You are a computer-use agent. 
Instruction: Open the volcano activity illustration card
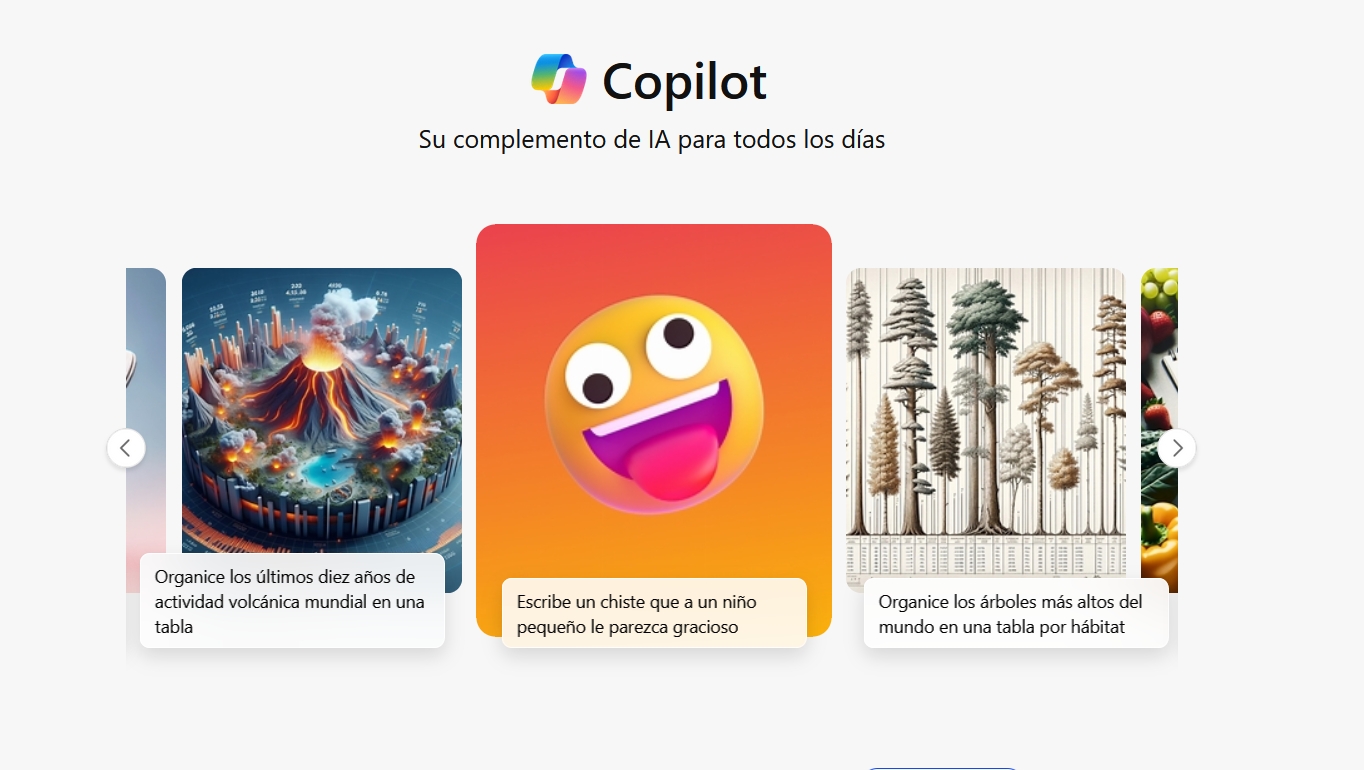point(322,430)
